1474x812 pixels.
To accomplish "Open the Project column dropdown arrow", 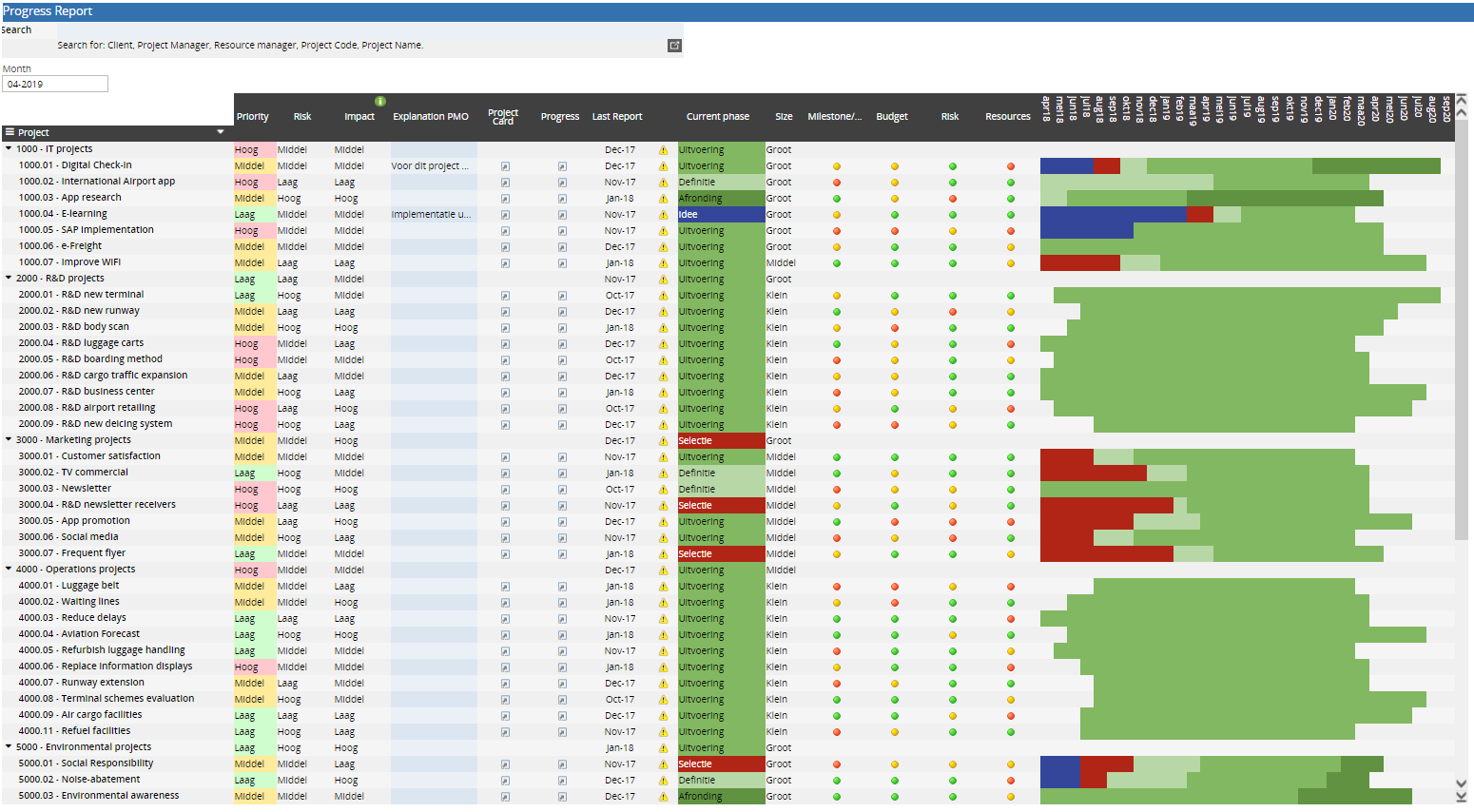I will point(221,133).
